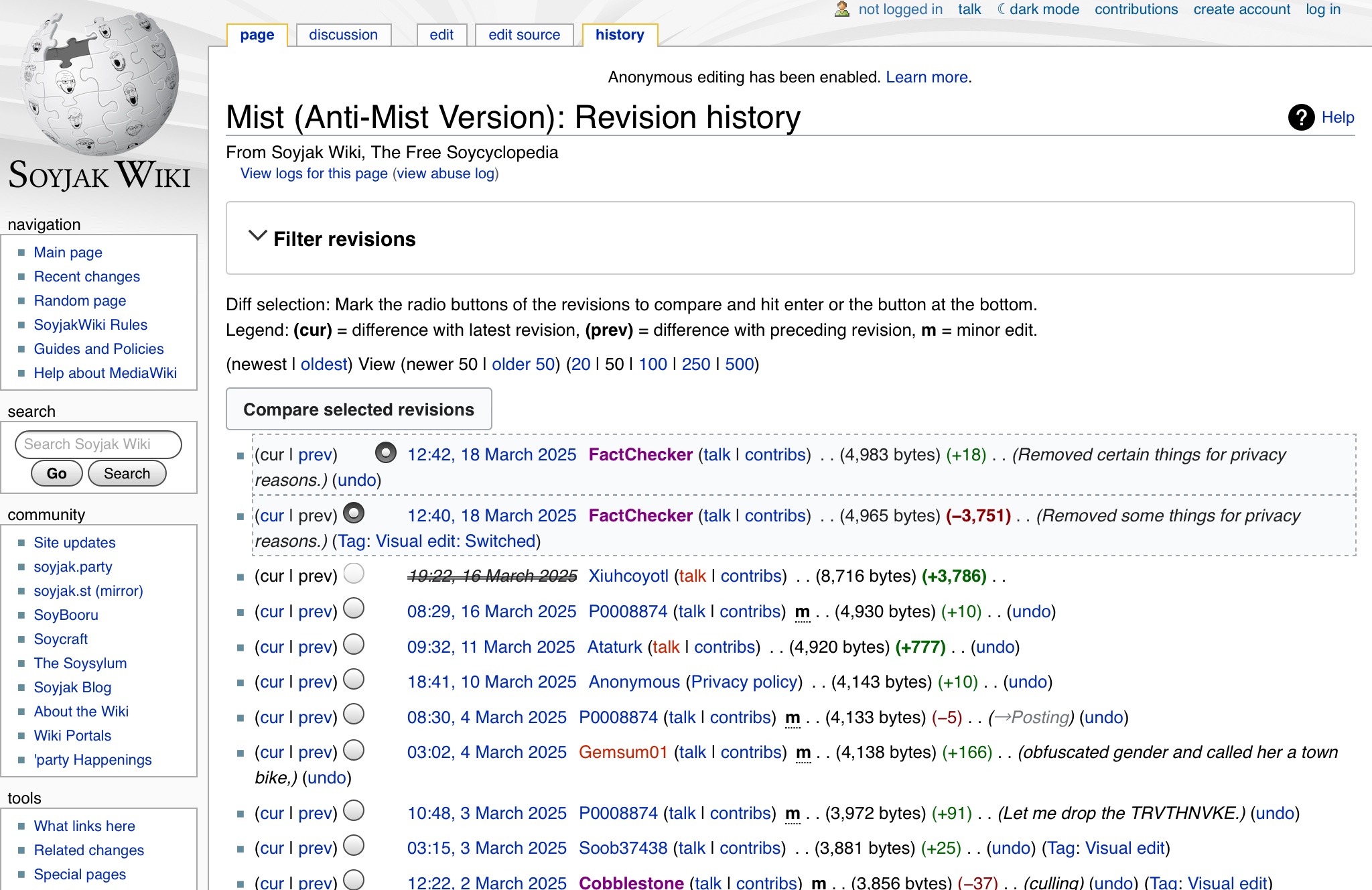Select radio for Gemsum01 4 March revision

(x=354, y=750)
